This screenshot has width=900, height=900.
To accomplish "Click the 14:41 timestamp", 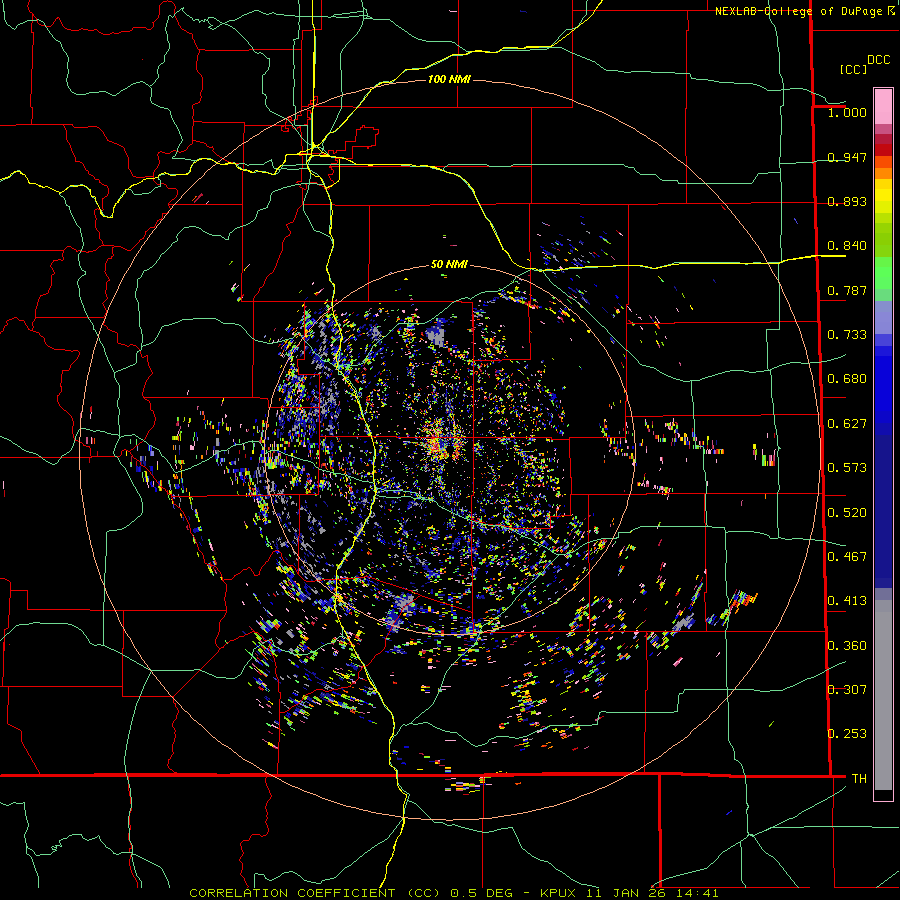I will click(x=697, y=893).
